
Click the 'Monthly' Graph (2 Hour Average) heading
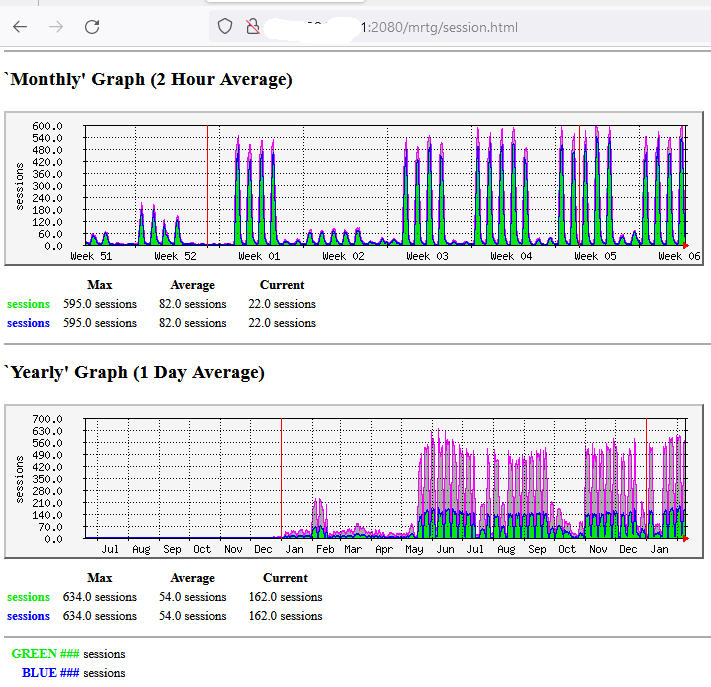coord(150,80)
